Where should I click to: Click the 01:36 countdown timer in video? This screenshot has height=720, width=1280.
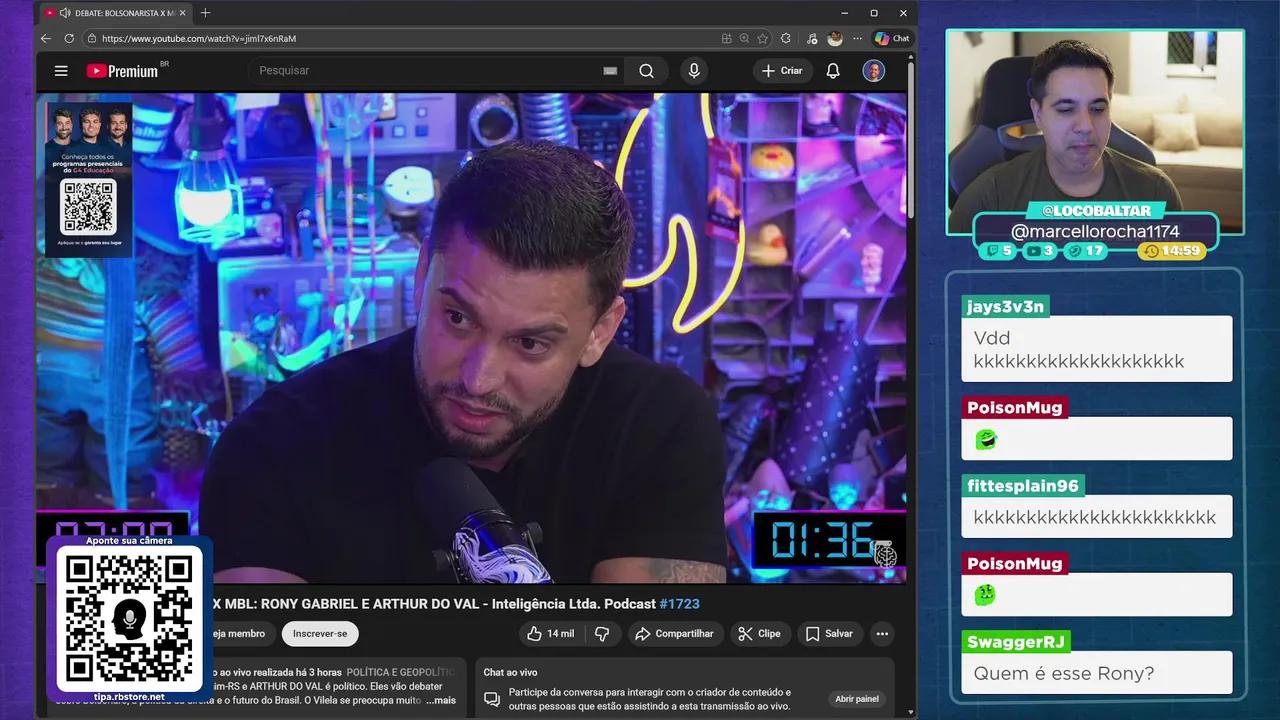click(829, 541)
